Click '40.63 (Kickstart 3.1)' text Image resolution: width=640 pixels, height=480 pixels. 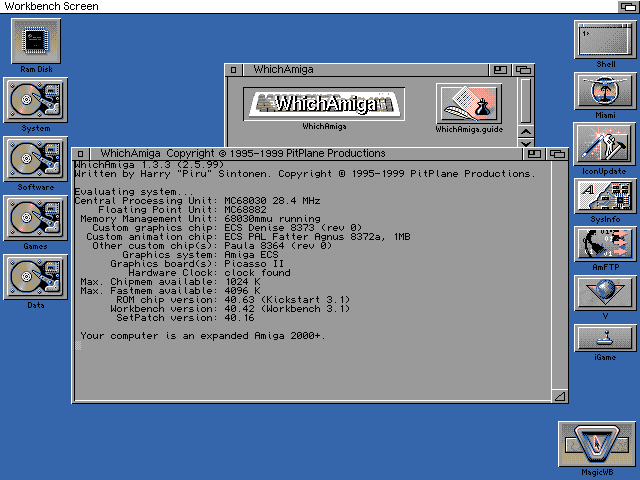click(287, 300)
